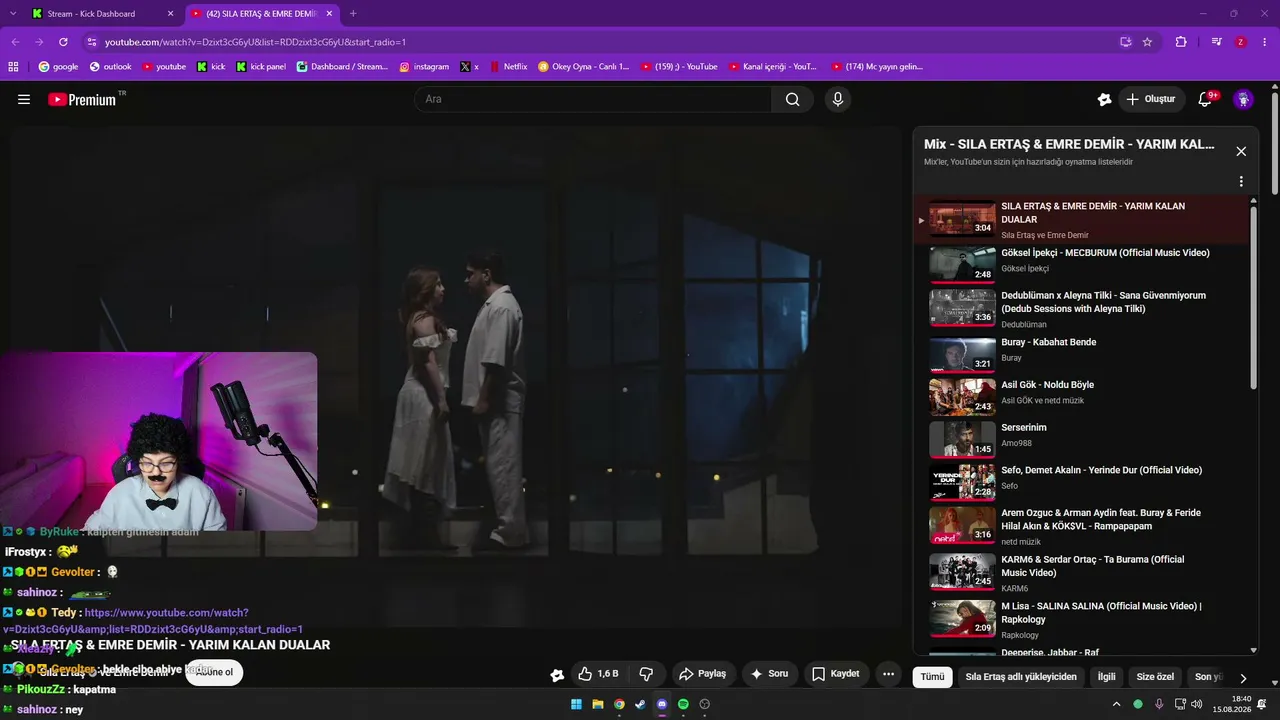Image resolution: width=1280 pixels, height=720 pixels.
Task: Open Chrome apps grid in bookmarks bar
Action: click(13, 67)
